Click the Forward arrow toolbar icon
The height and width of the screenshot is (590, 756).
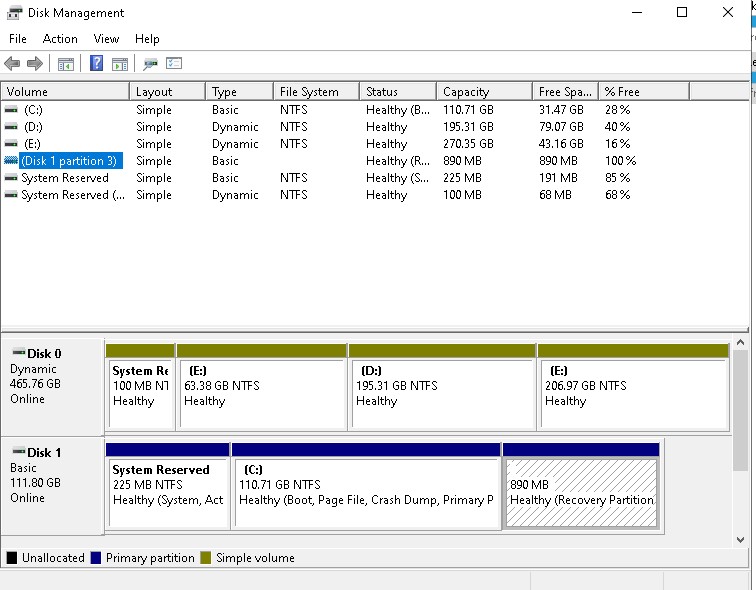[x=35, y=64]
